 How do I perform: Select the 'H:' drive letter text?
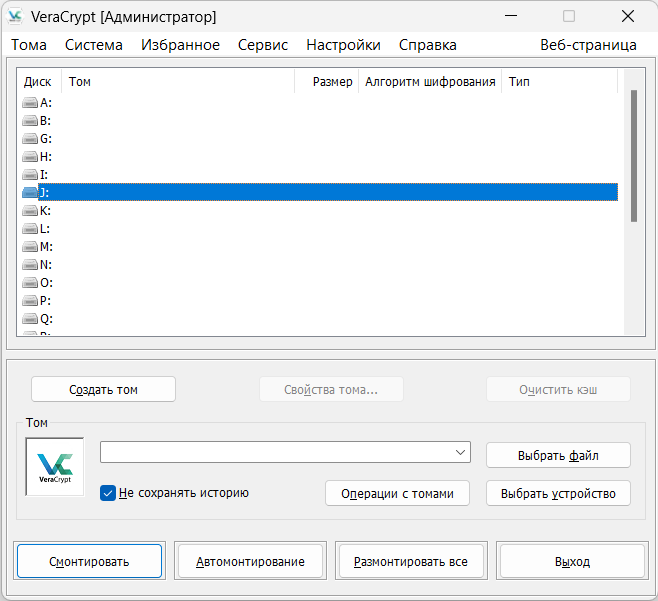click(46, 157)
